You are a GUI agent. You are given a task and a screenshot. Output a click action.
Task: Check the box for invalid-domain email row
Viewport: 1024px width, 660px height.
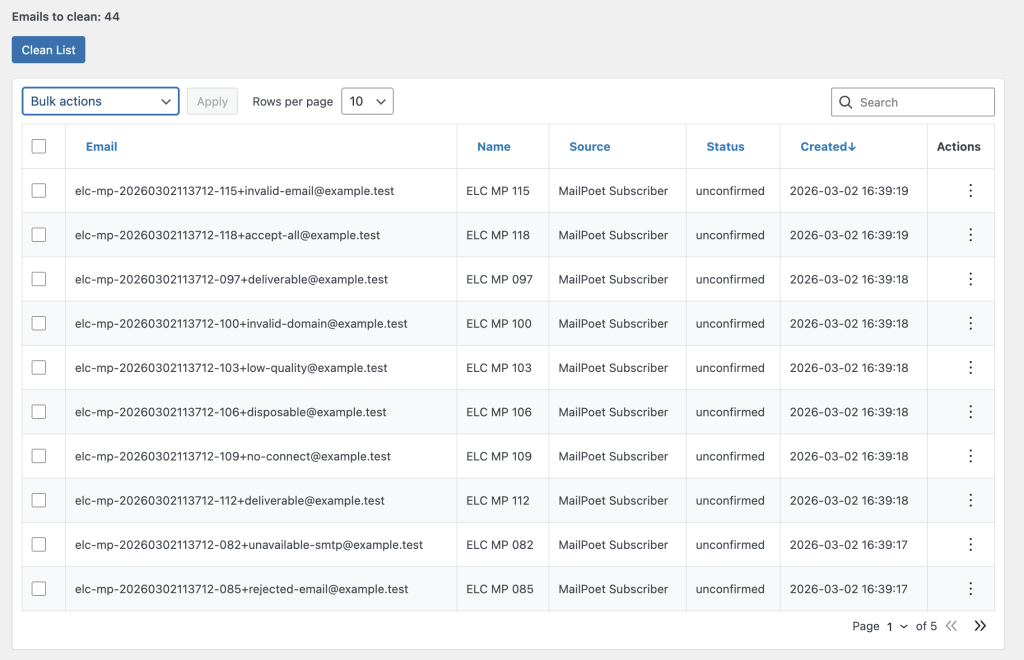tap(39, 323)
